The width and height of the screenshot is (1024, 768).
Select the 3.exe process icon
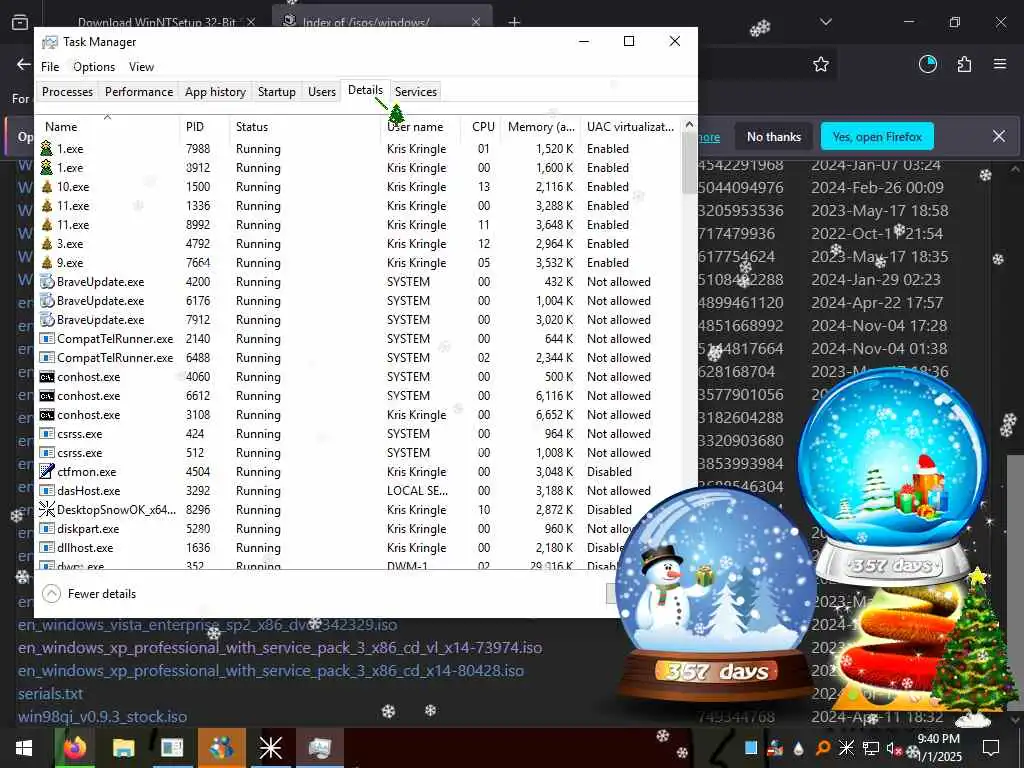[x=46, y=244]
